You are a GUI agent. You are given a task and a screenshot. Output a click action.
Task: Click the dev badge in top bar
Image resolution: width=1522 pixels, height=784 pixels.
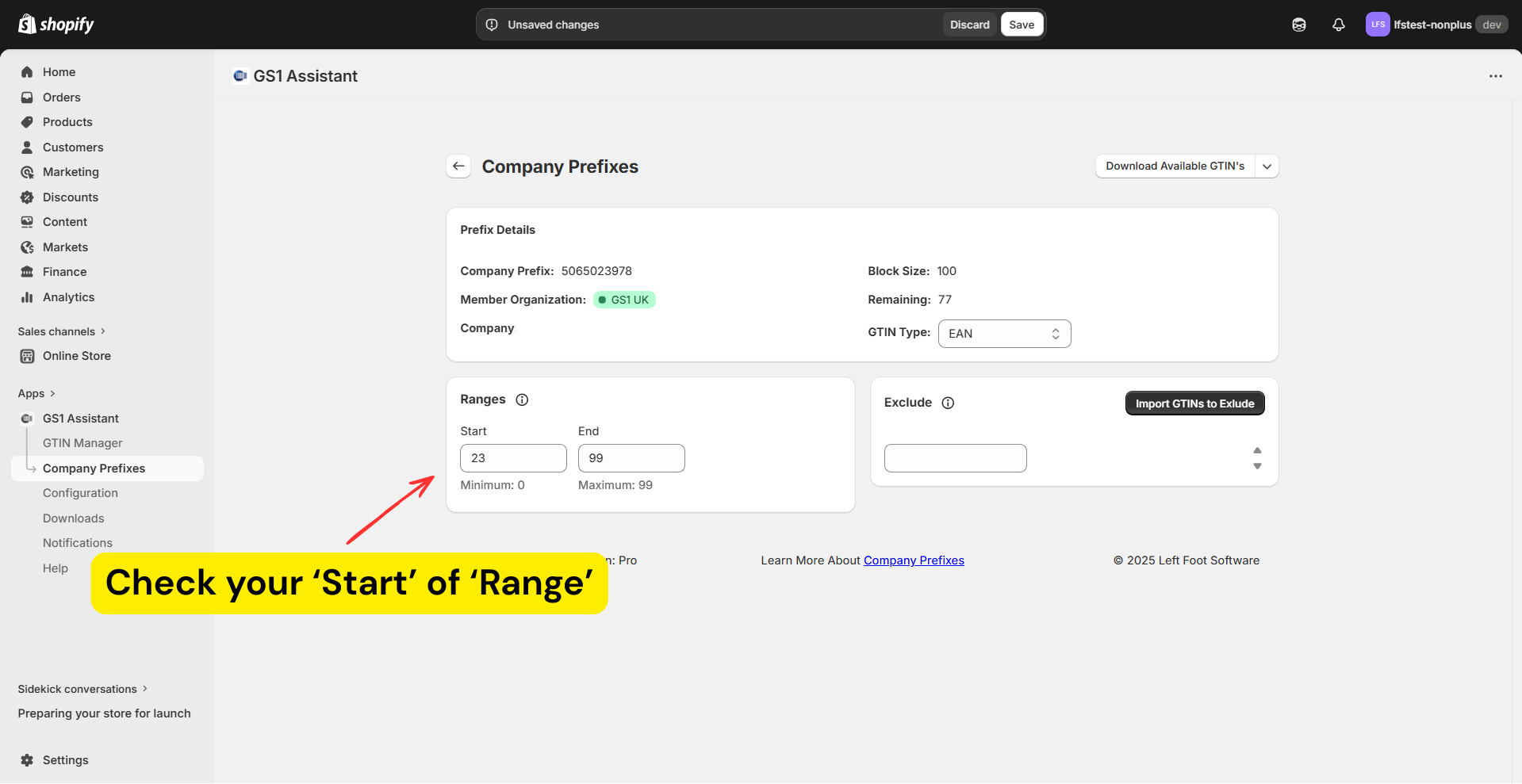click(x=1492, y=25)
